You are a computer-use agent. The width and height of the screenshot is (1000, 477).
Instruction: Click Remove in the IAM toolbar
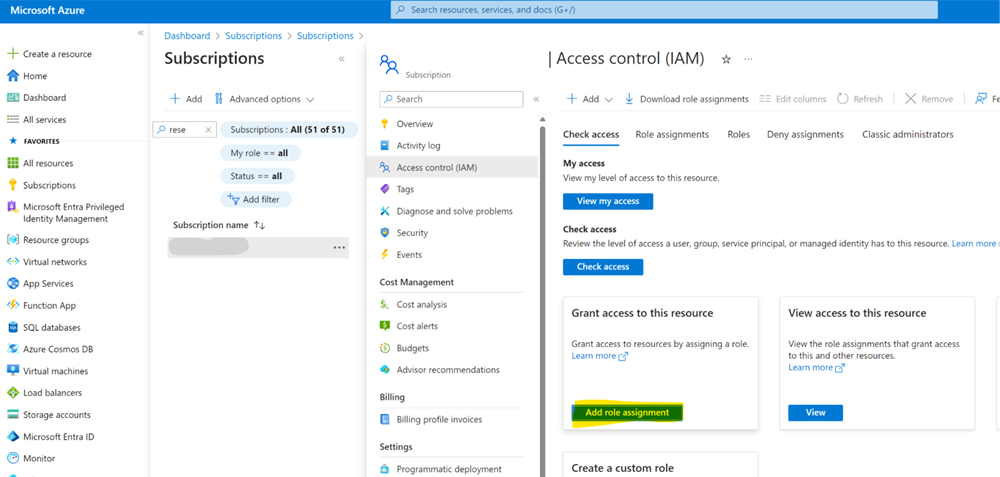(x=929, y=99)
